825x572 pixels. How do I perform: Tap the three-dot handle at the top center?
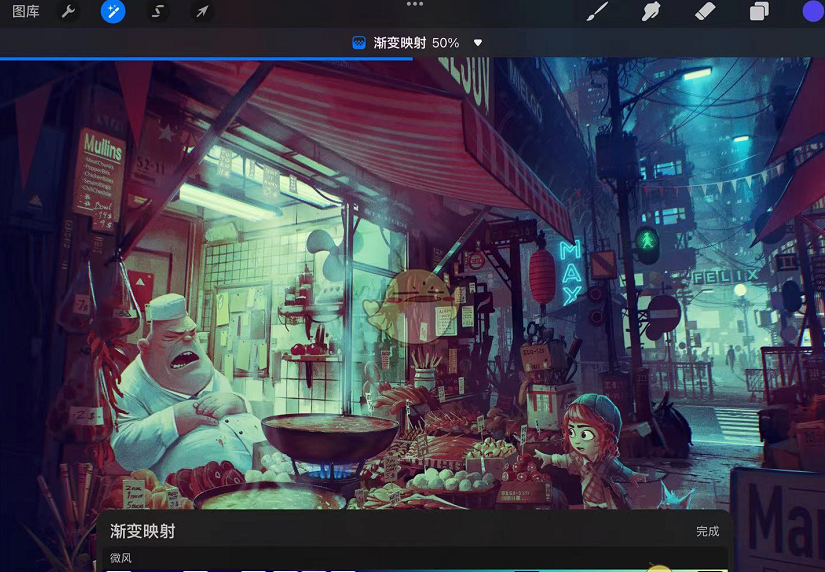(x=415, y=4)
